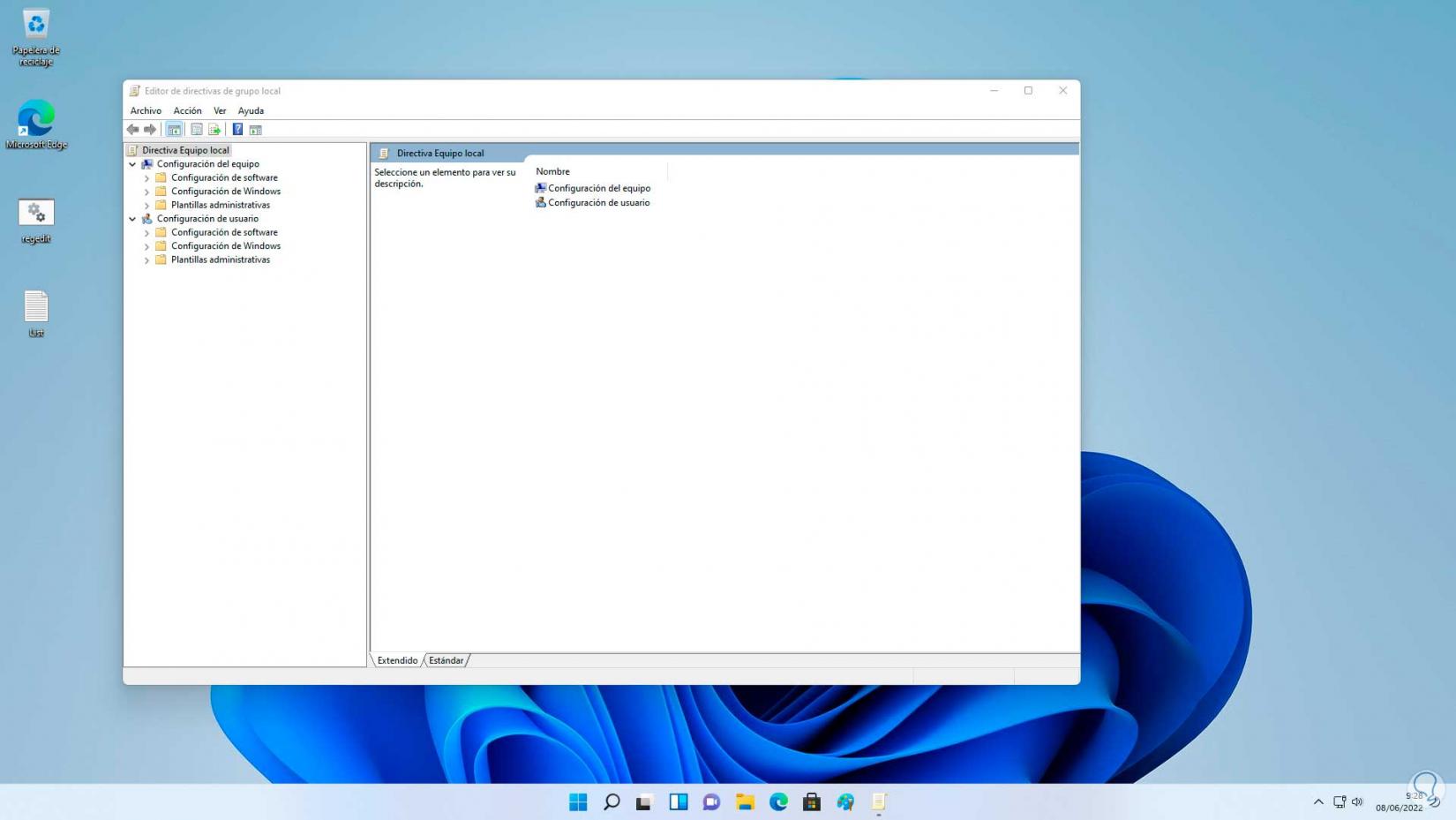
Task: Click the Nombre column header
Action: [x=553, y=171]
